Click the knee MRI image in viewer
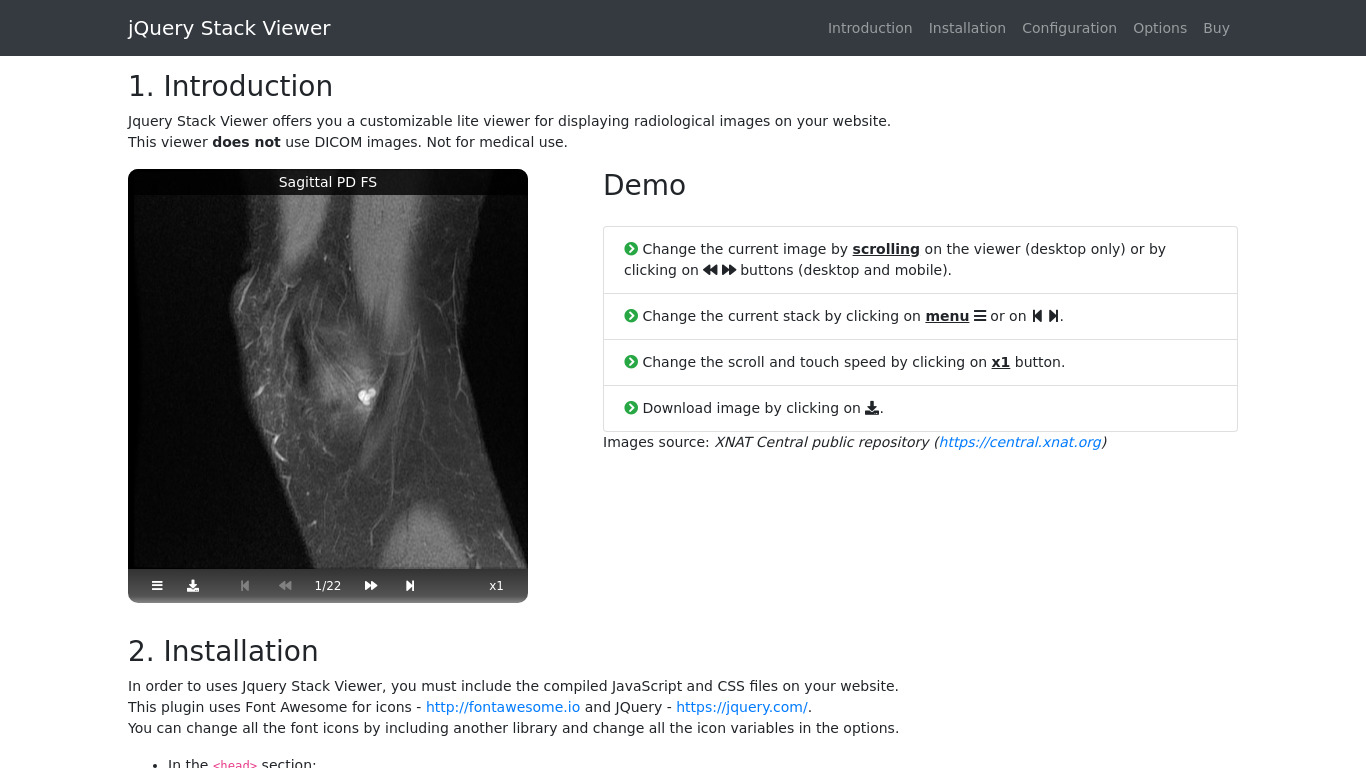Image resolution: width=1366 pixels, height=768 pixels. 328,380
